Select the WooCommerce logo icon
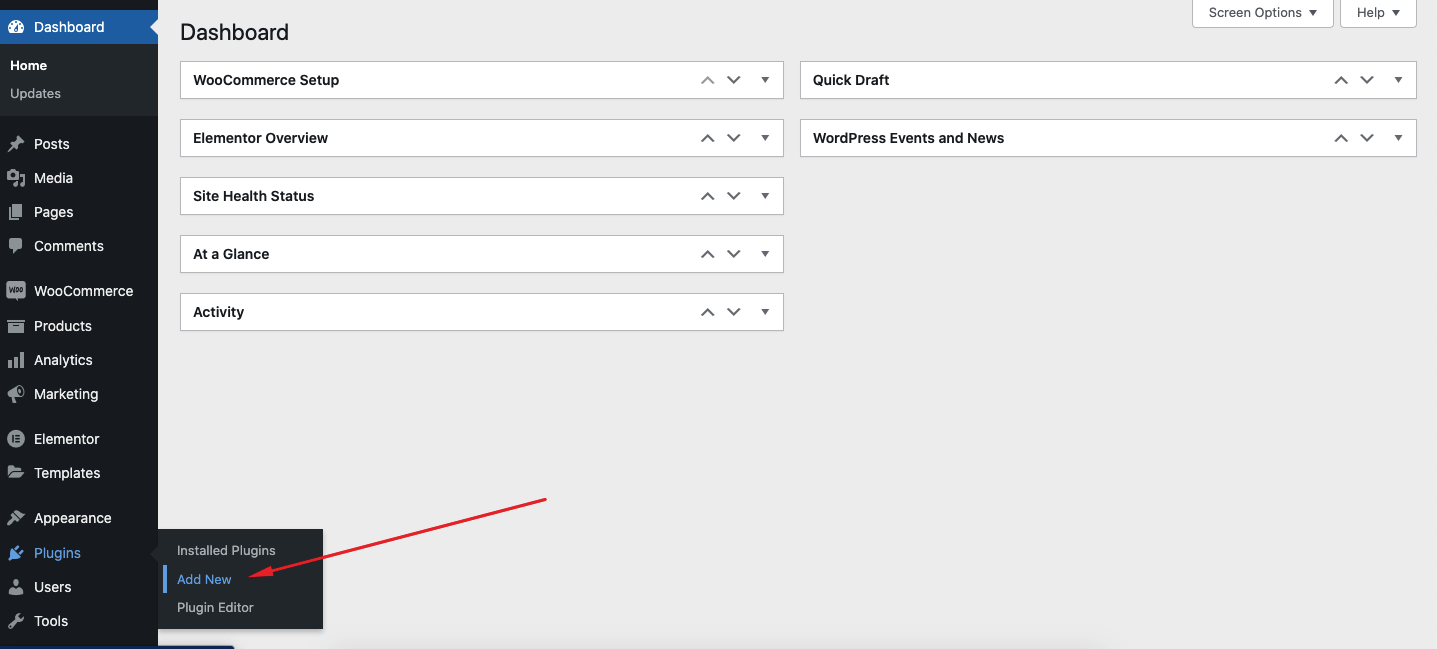 [18, 291]
